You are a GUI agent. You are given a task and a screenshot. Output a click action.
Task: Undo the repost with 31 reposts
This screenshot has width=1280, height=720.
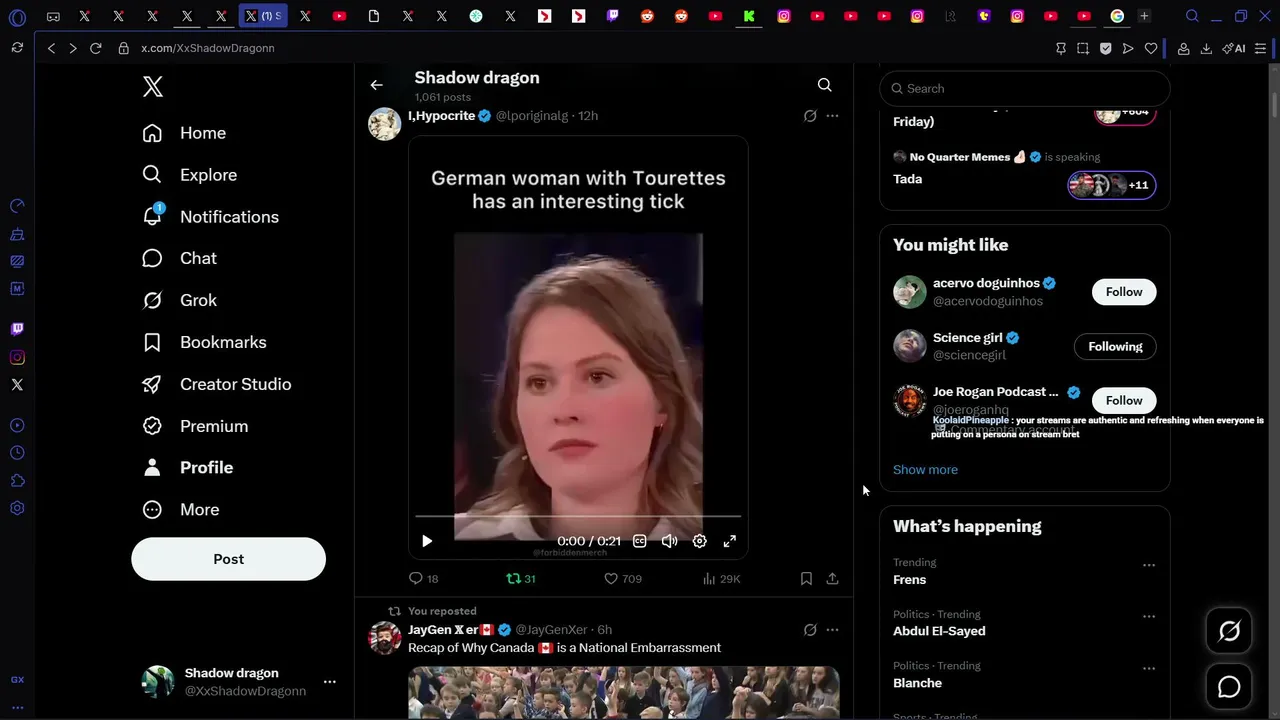[x=521, y=579]
